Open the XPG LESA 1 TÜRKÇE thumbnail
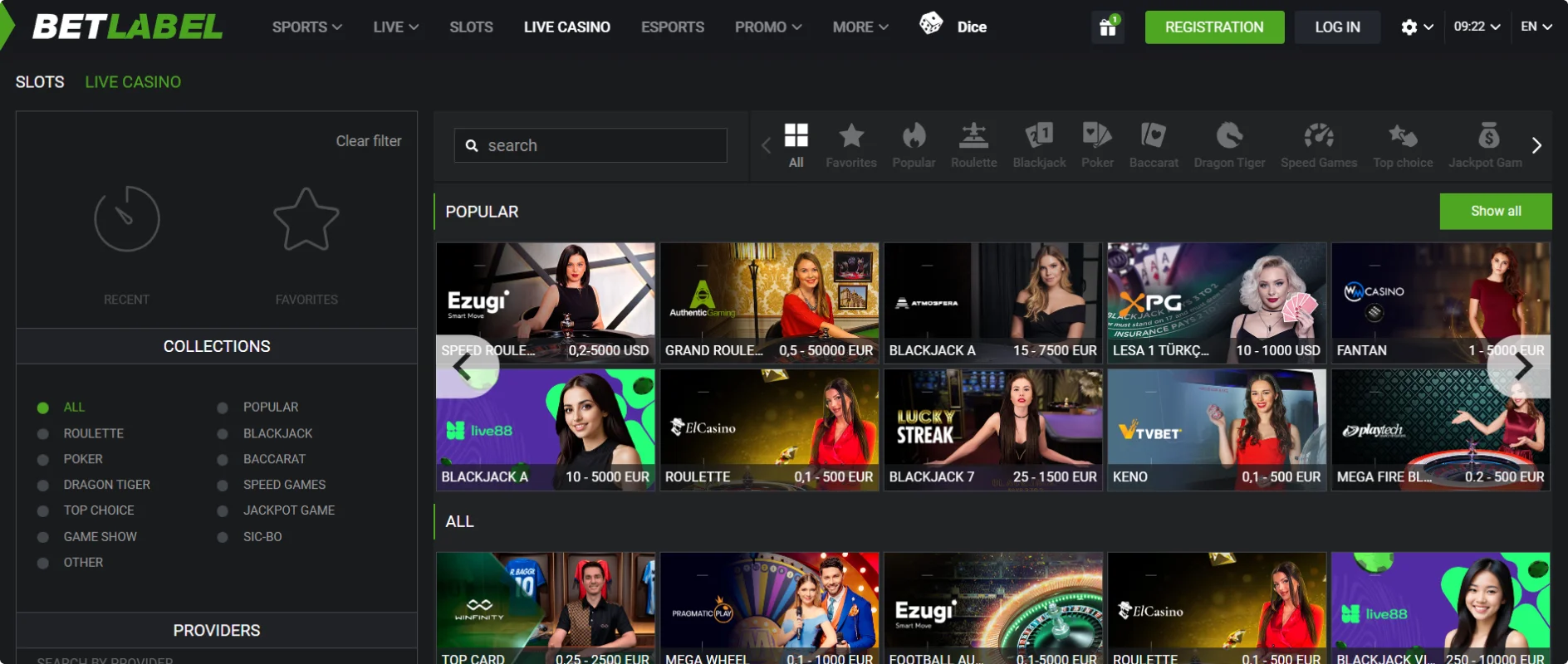 [x=1217, y=303]
